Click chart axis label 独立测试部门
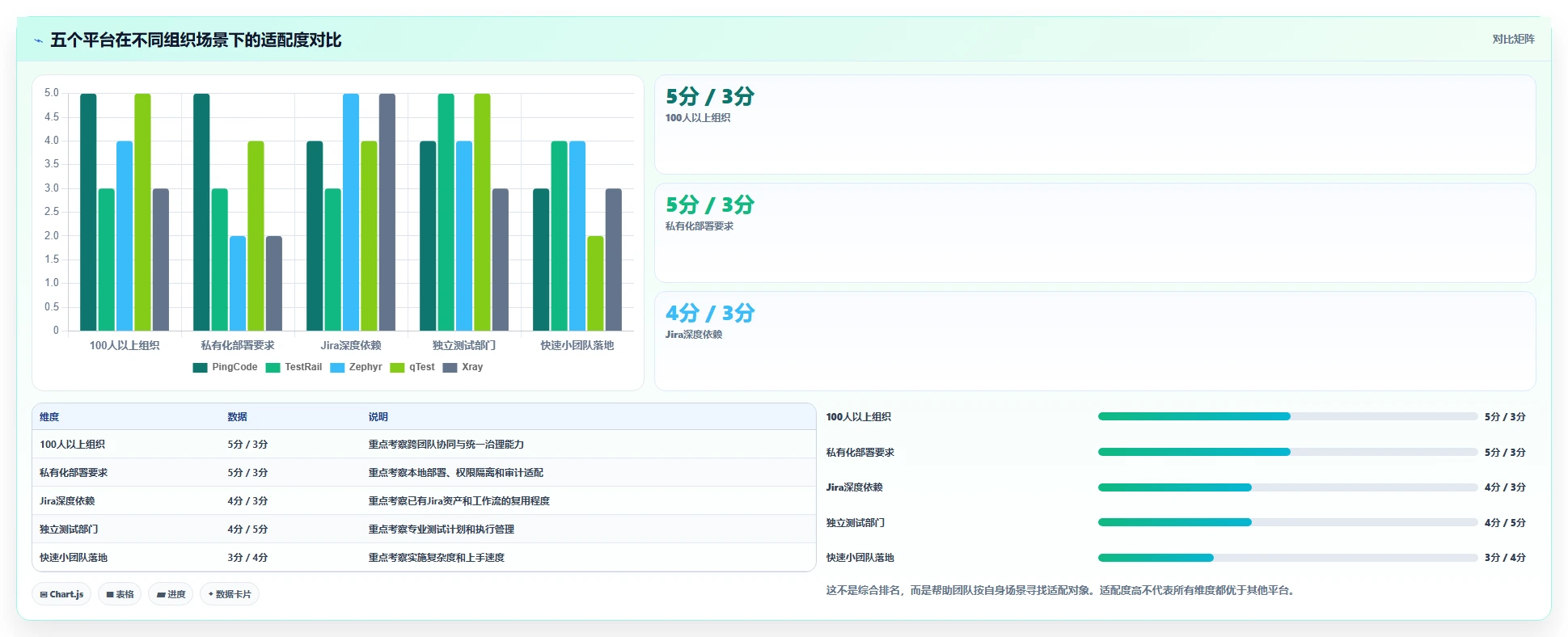The height and width of the screenshot is (637, 1568). click(x=464, y=345)
